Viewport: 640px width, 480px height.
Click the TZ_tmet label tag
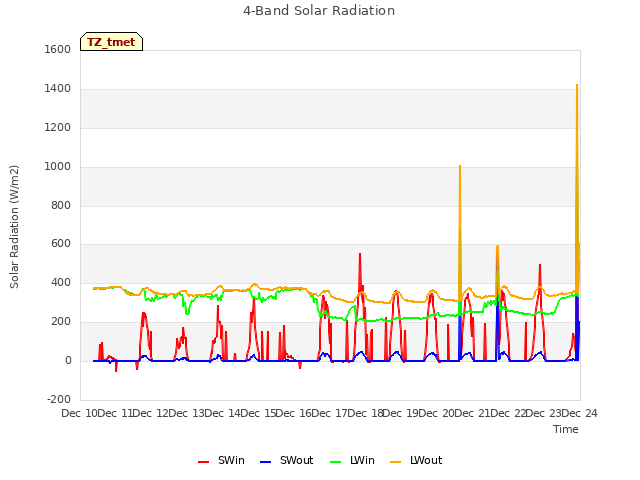111,42
